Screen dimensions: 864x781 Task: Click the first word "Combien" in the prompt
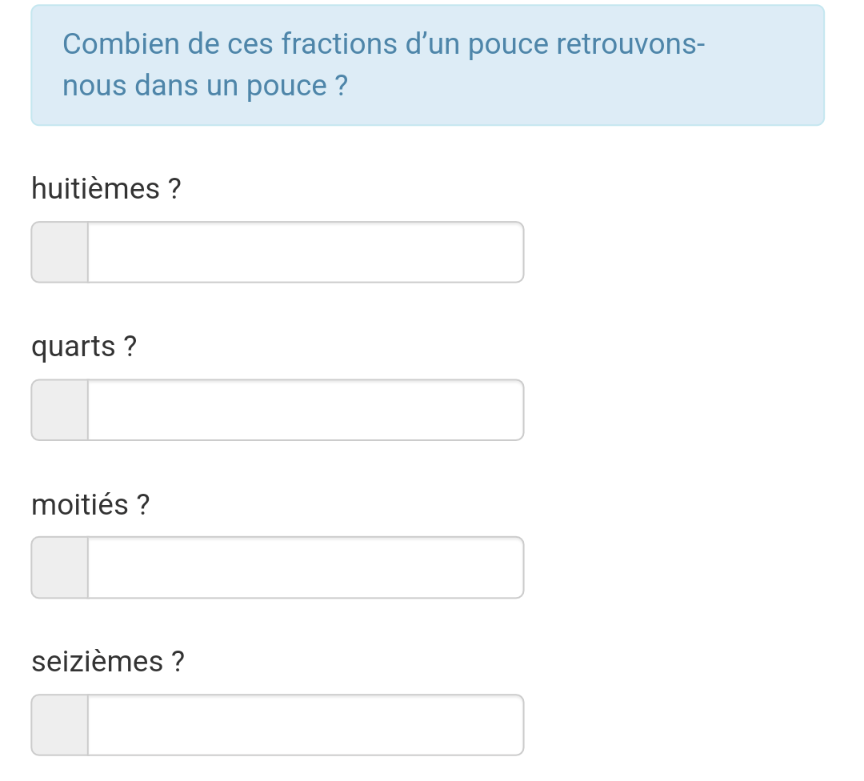(x=113, y=45)
